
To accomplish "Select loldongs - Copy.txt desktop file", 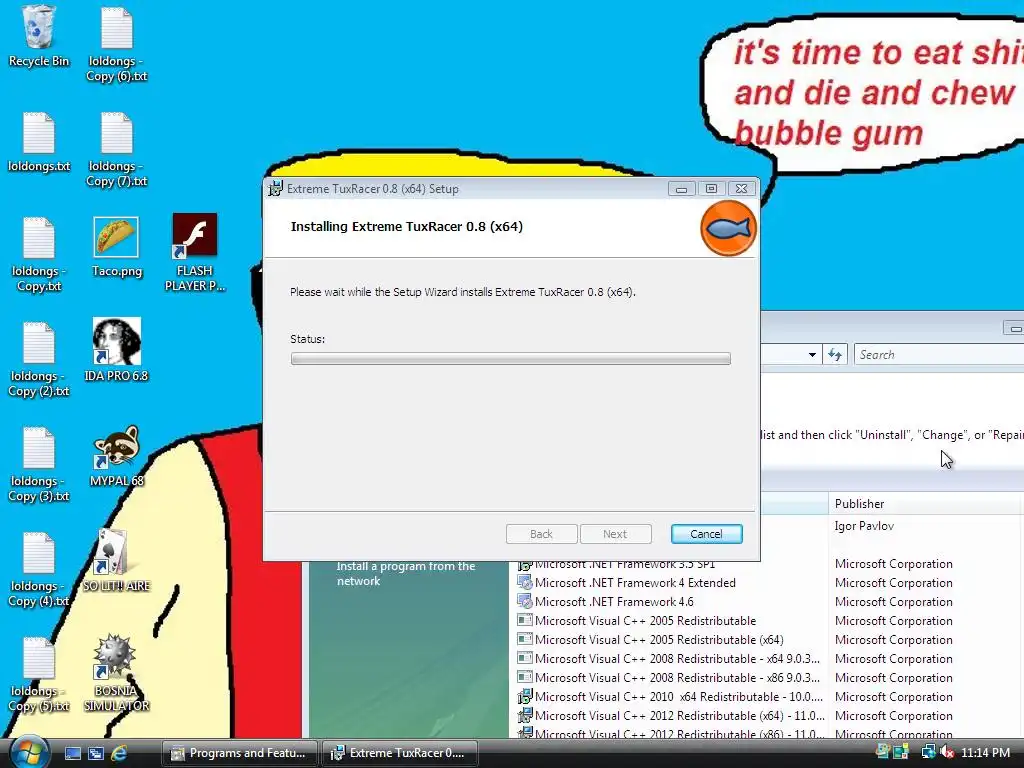I will pyautogui.click(x=39, y=254).
